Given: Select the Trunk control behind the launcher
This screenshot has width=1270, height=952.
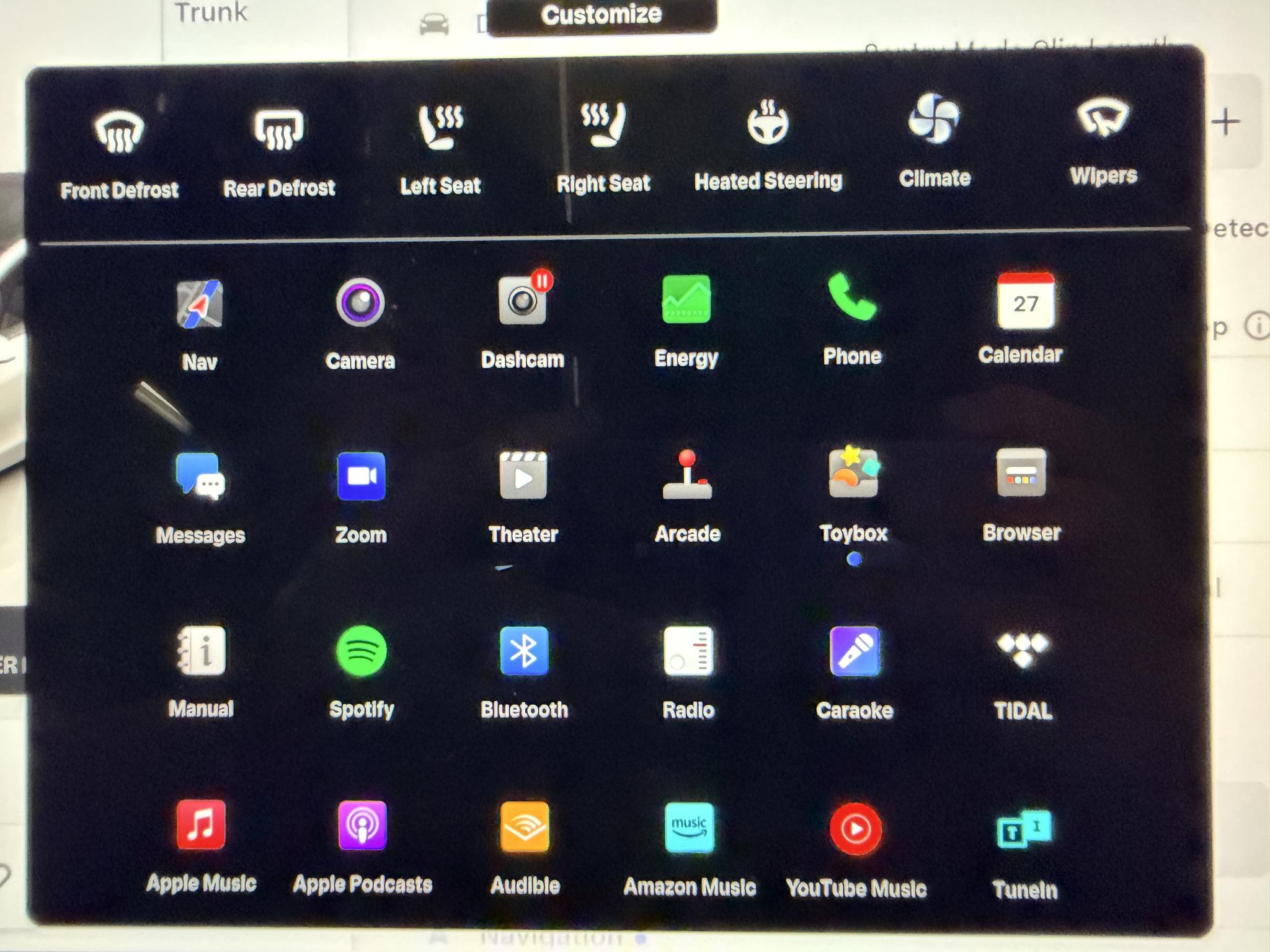Looking at the screenshot, I should (x=211, y=12).
